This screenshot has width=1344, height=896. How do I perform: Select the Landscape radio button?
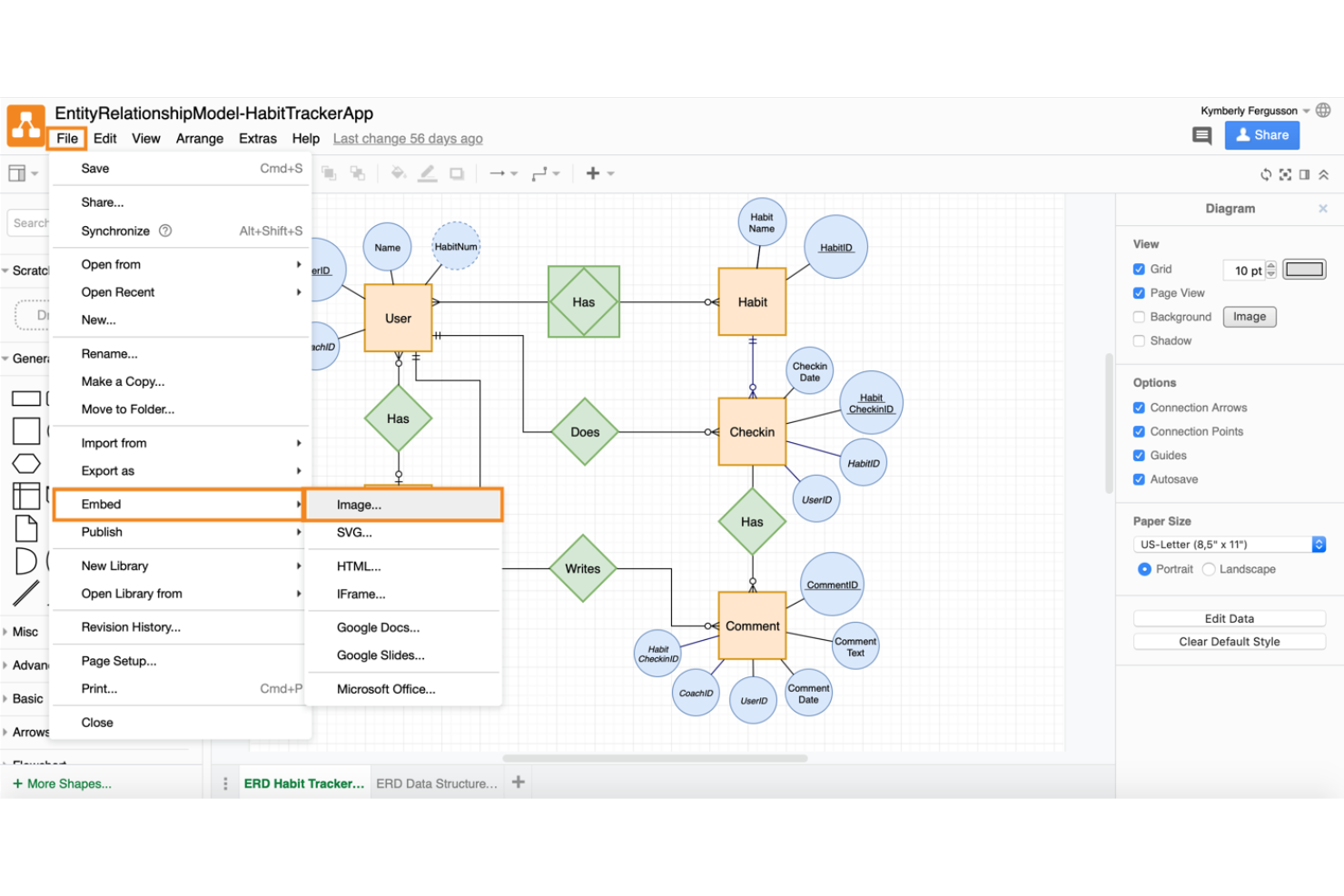coord(1209,569)
